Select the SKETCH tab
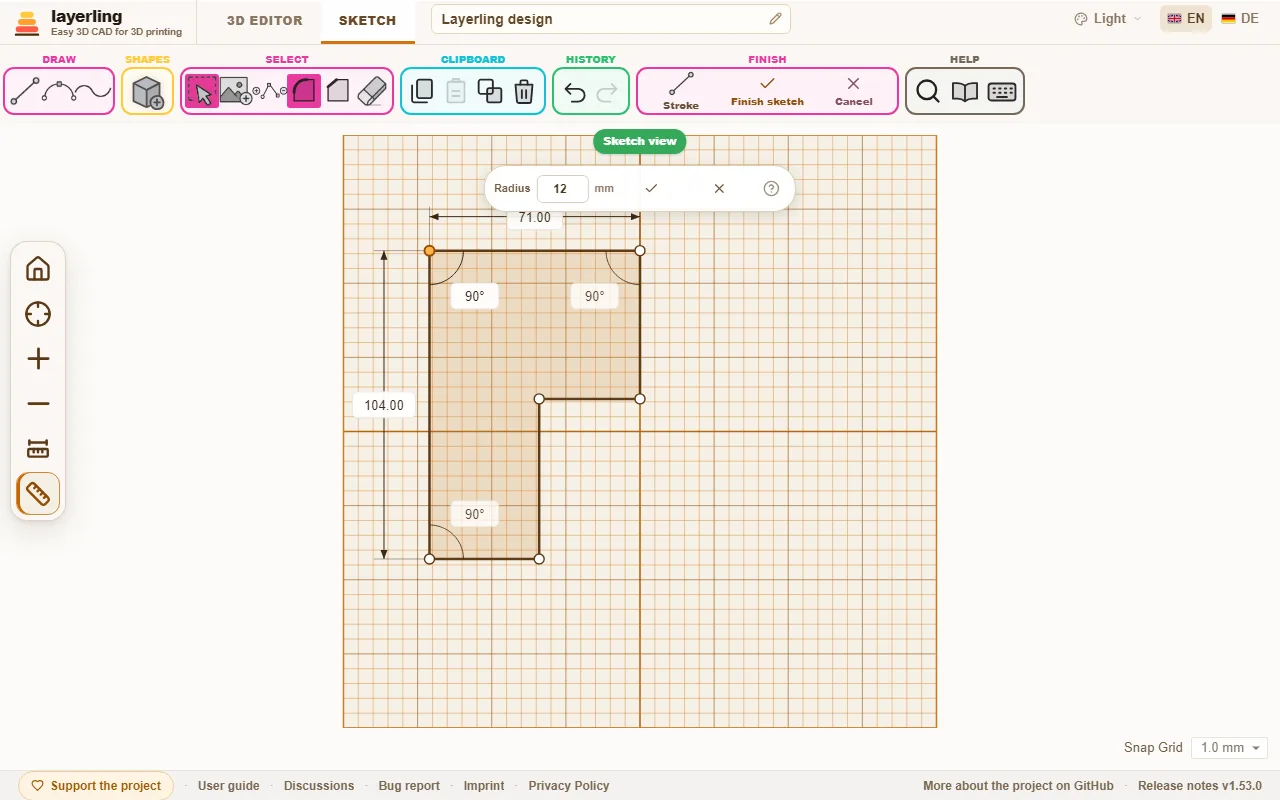Image resolution: width=1280 pixels, height=800 pixels. (x=367, y=20)
